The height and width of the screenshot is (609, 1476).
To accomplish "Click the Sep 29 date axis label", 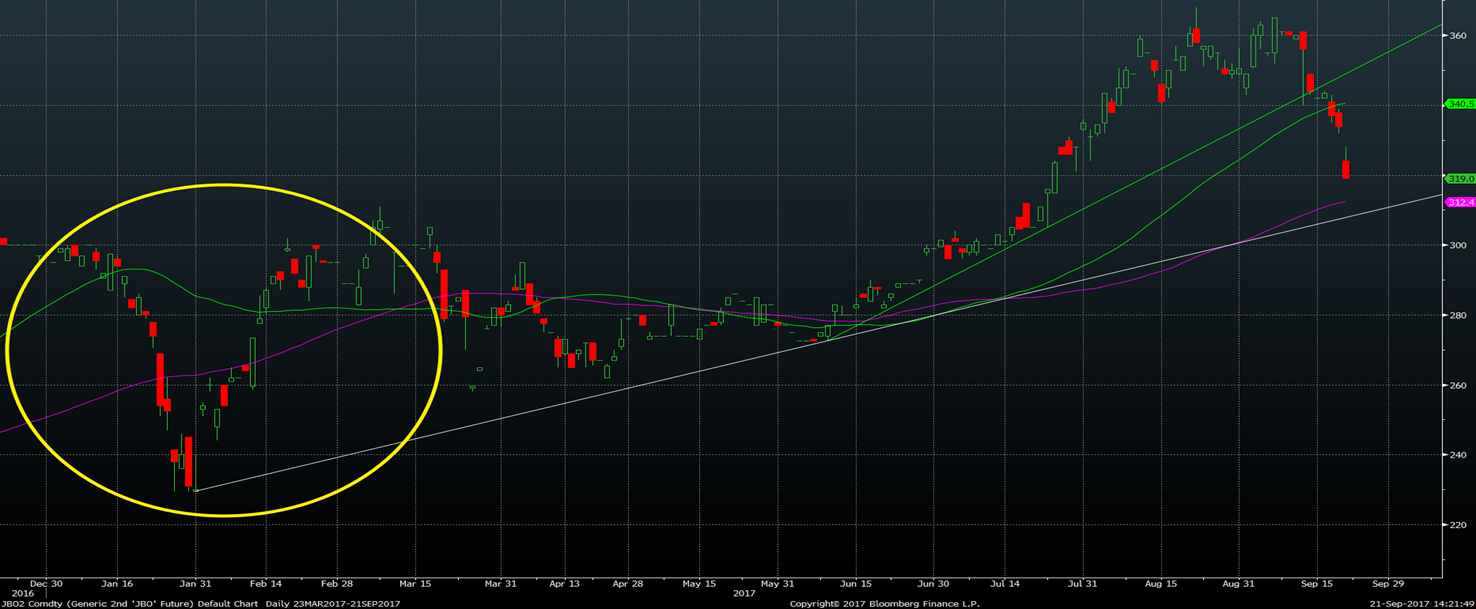I will [1388, 583].
